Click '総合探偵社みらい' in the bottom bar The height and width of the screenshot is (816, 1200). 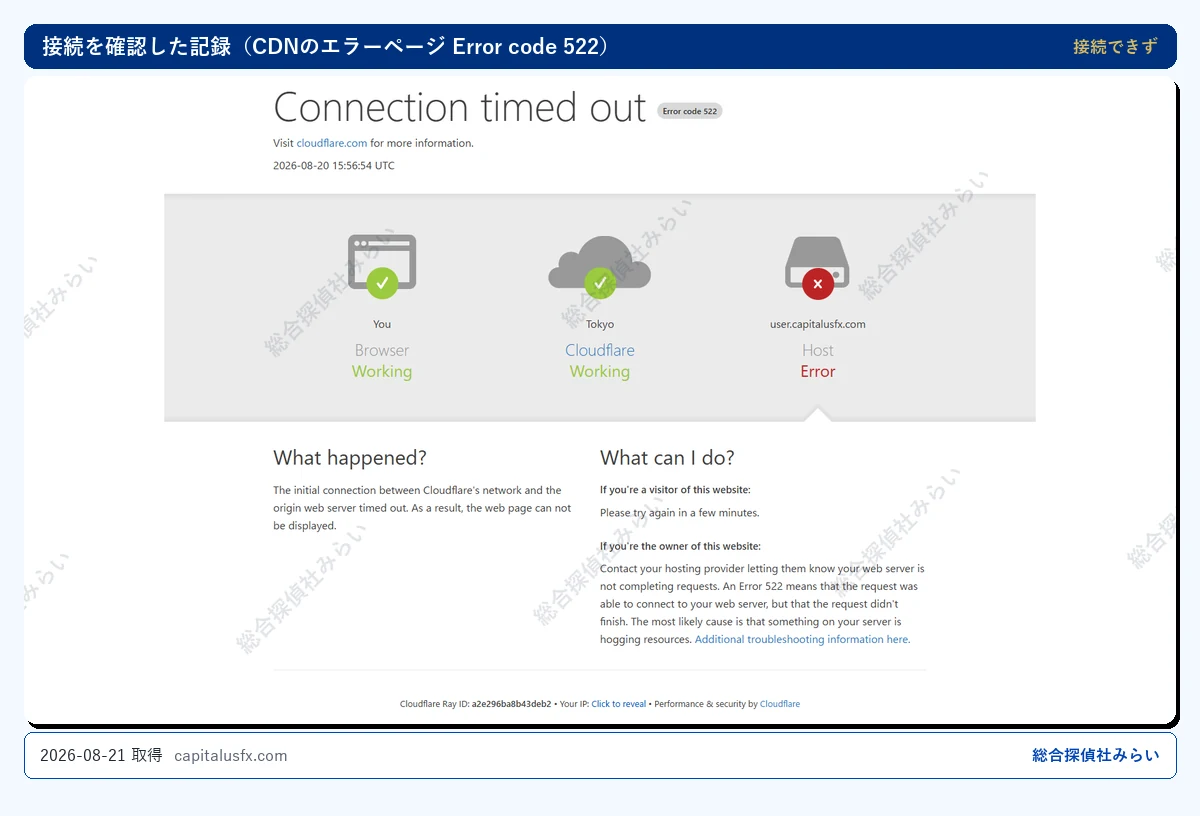point(1096,755)
